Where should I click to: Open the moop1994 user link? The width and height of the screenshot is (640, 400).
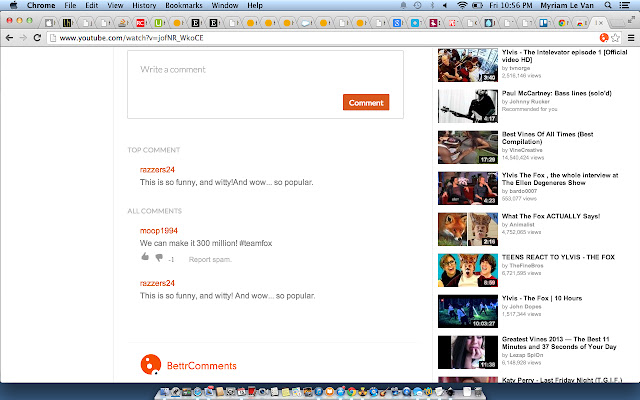[159, 231]
